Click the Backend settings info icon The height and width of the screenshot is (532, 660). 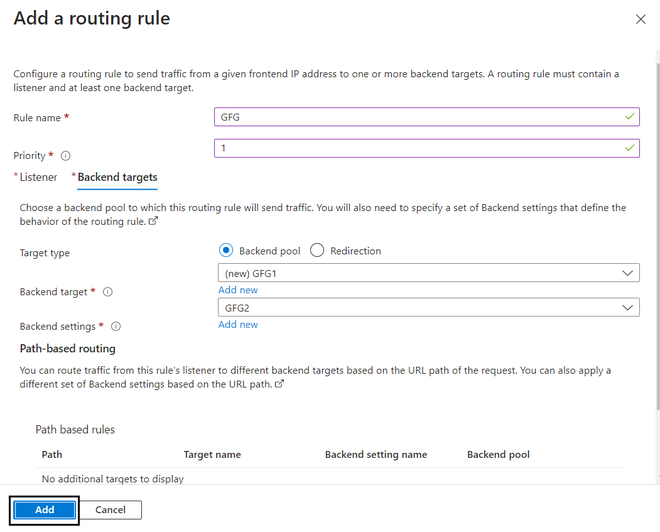pos(116,326)
